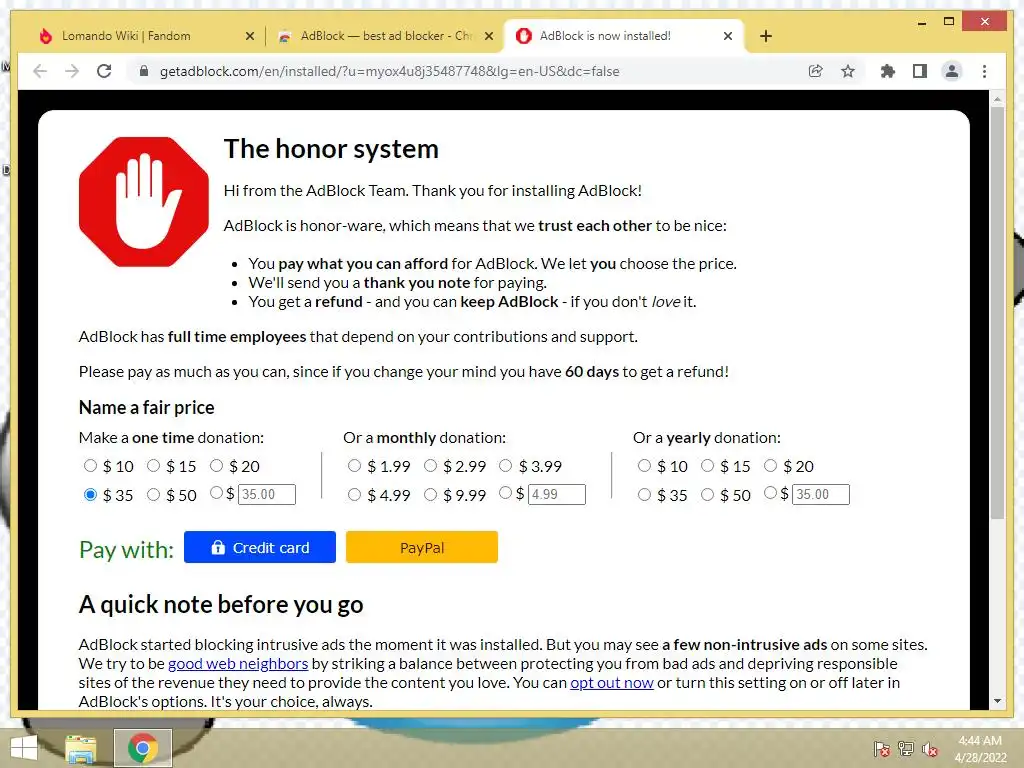This screenshot has width=1024, height=768.
Task: Select monthly custom amount radio
Action: (x=505, y=493)
